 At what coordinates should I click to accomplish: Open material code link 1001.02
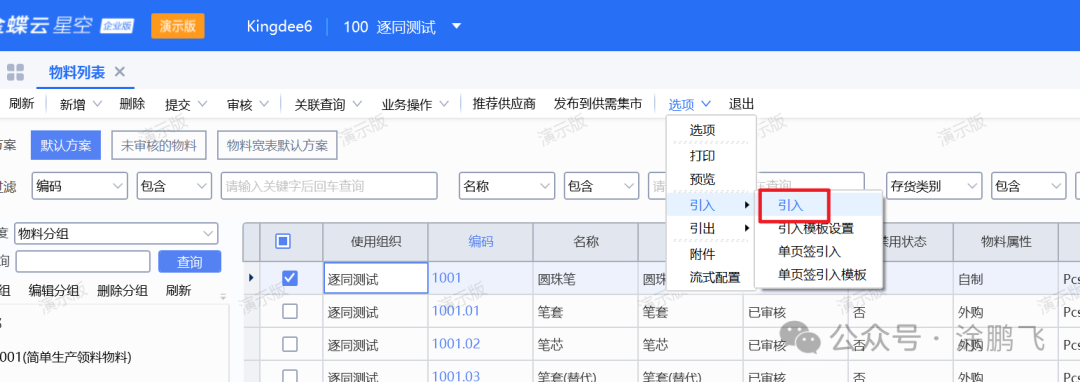point(455,344)
